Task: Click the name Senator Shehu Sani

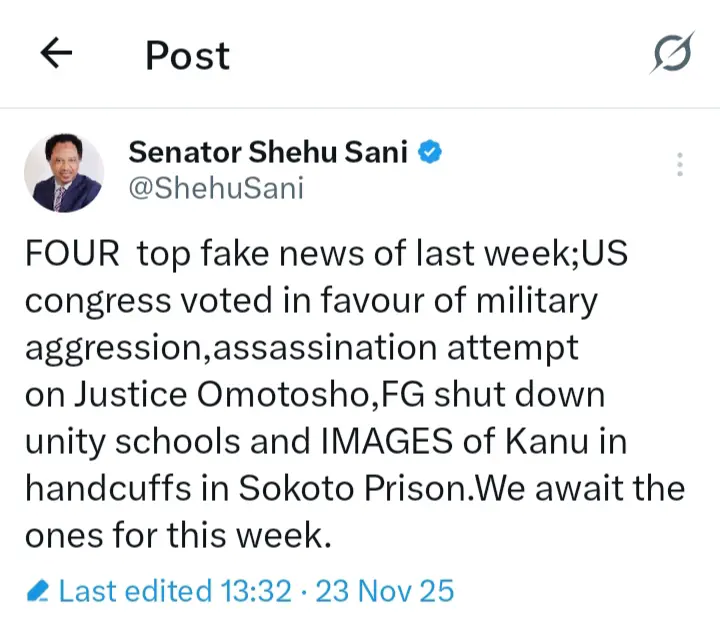Action: click(x=268, y=153)
